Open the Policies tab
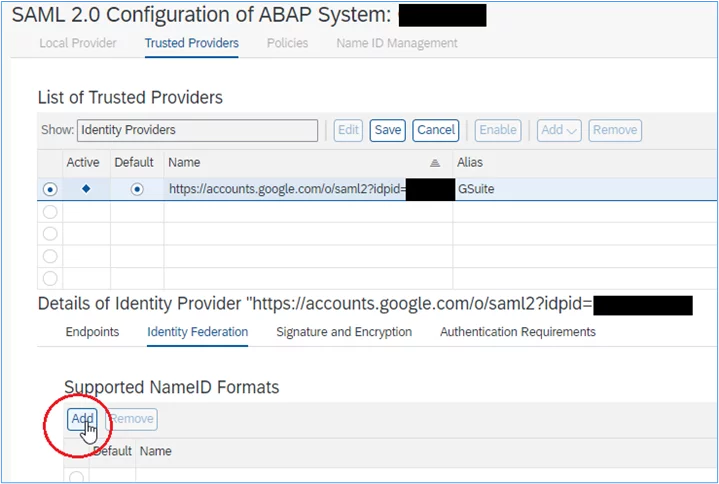 (288, 43)
